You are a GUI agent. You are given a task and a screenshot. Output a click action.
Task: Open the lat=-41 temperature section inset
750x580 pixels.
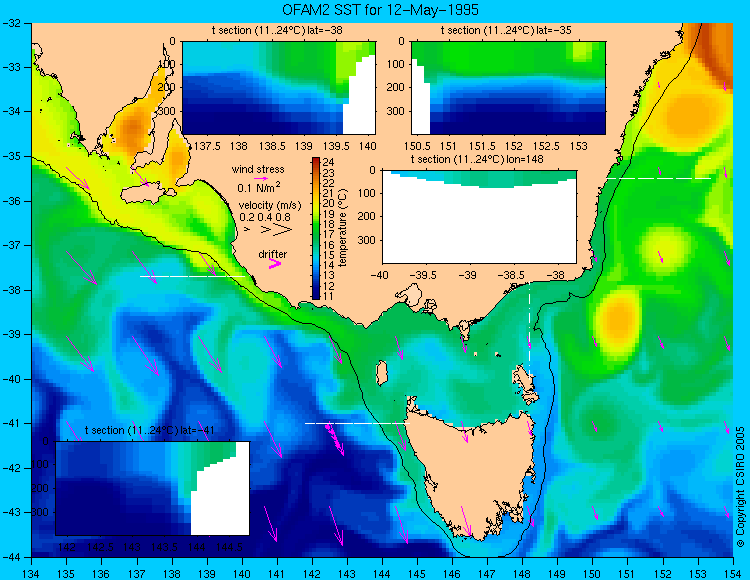(153, 488)
